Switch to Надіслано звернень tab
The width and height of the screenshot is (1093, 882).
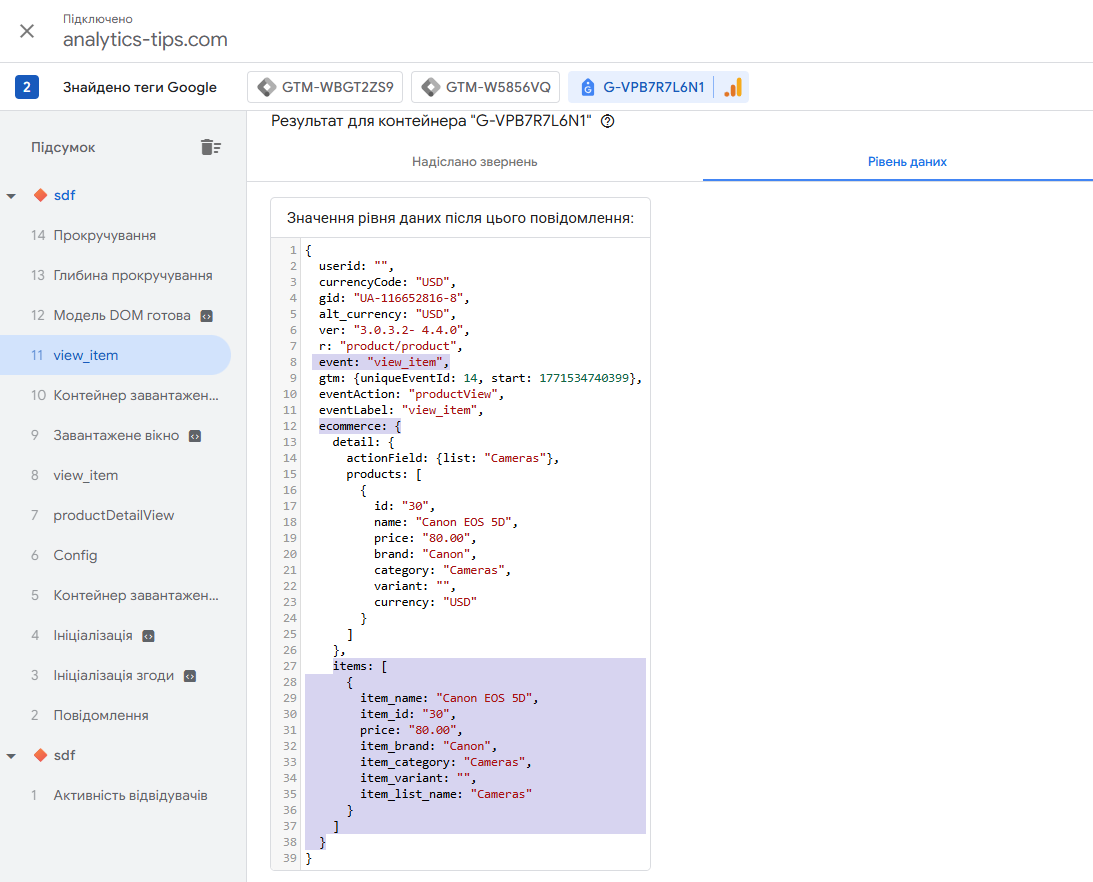click(x=474, y=161)
